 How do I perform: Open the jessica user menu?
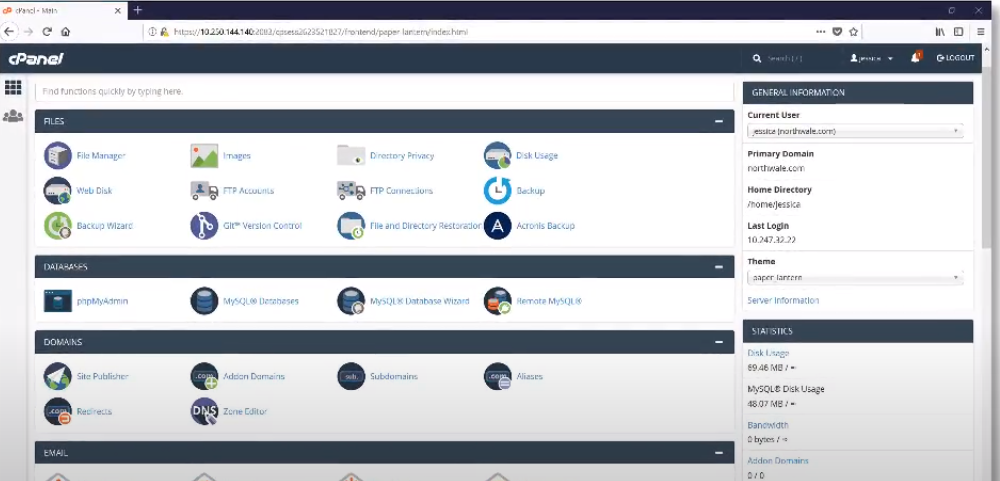pyautogui.click(x=871, y=58)
